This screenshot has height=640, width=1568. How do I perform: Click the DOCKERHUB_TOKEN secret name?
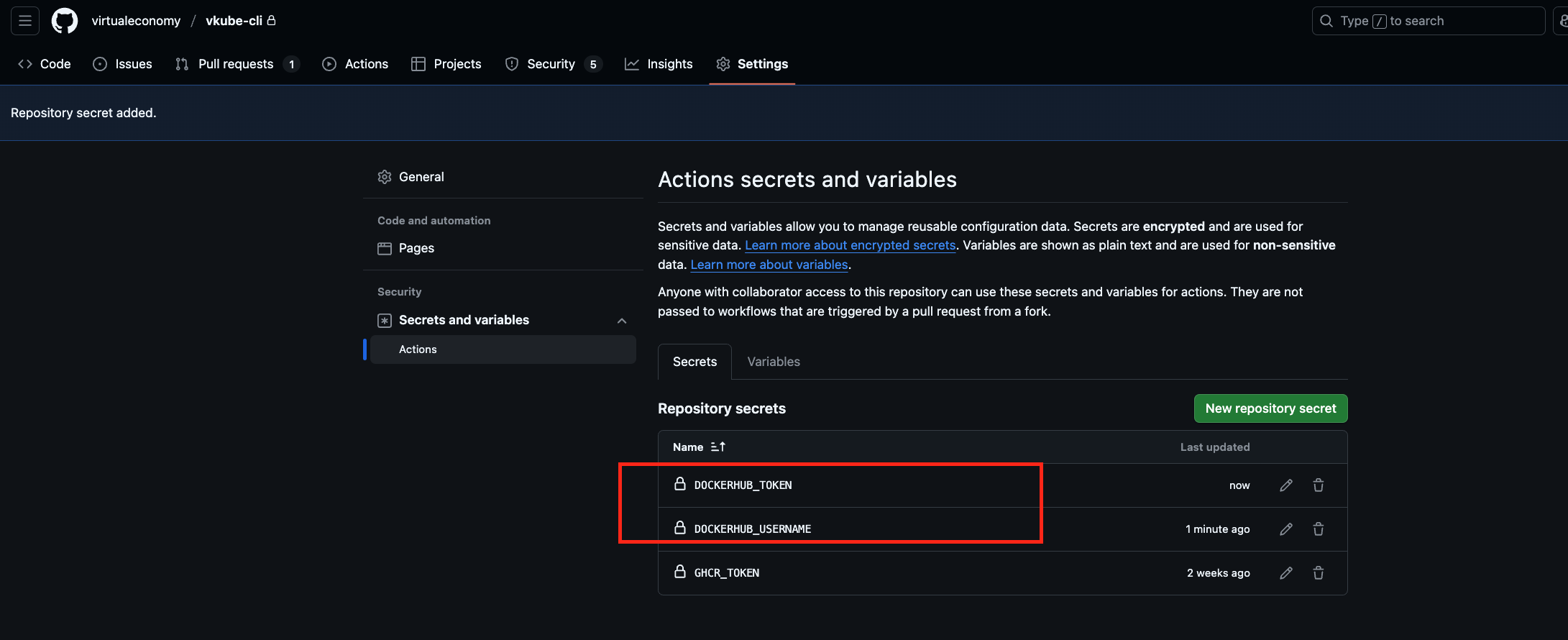[x=743, y=485]
